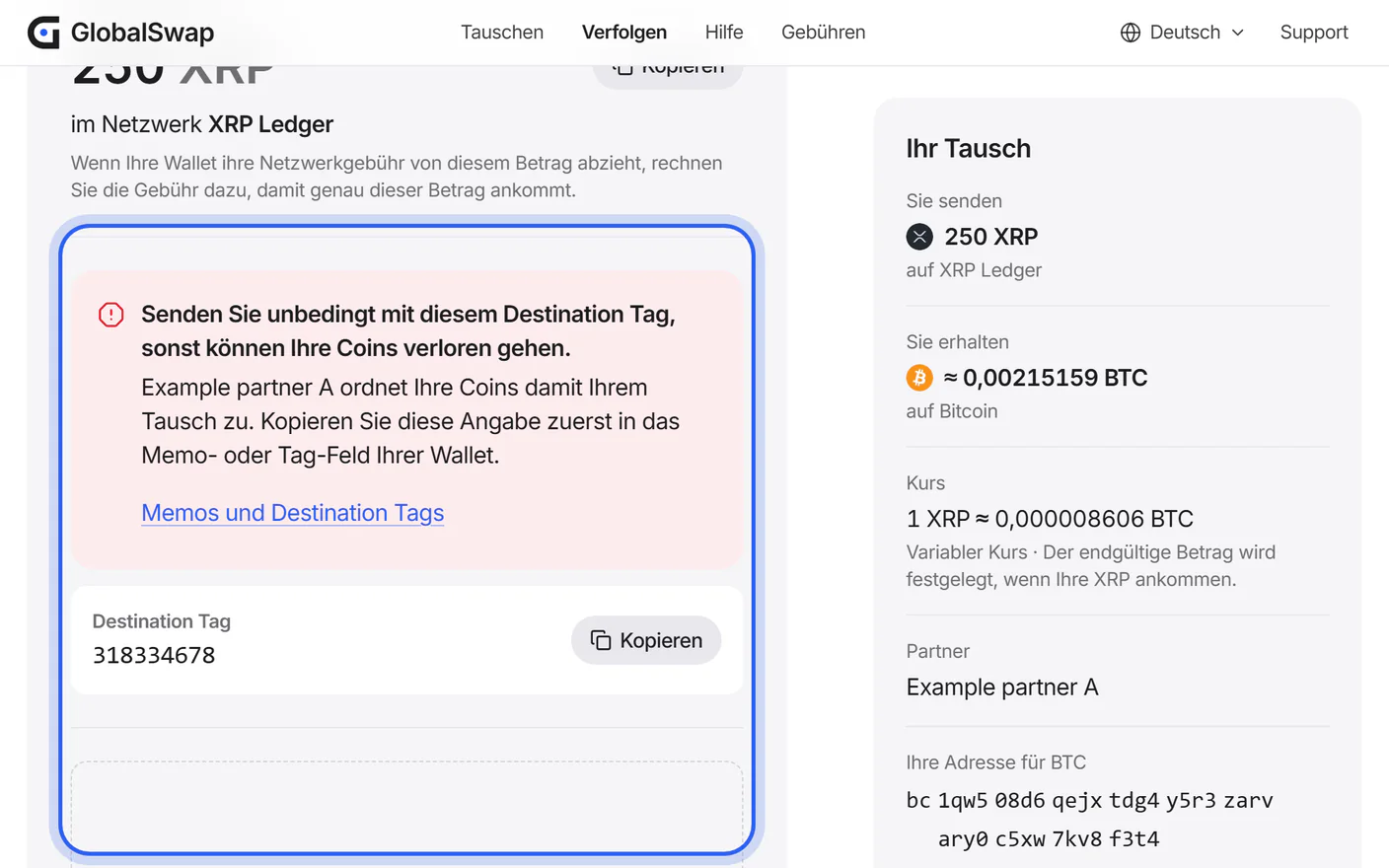Open the Gebühren page
Screen dimensions: 1389x868
pyautogui.click(x=824, y=33)
